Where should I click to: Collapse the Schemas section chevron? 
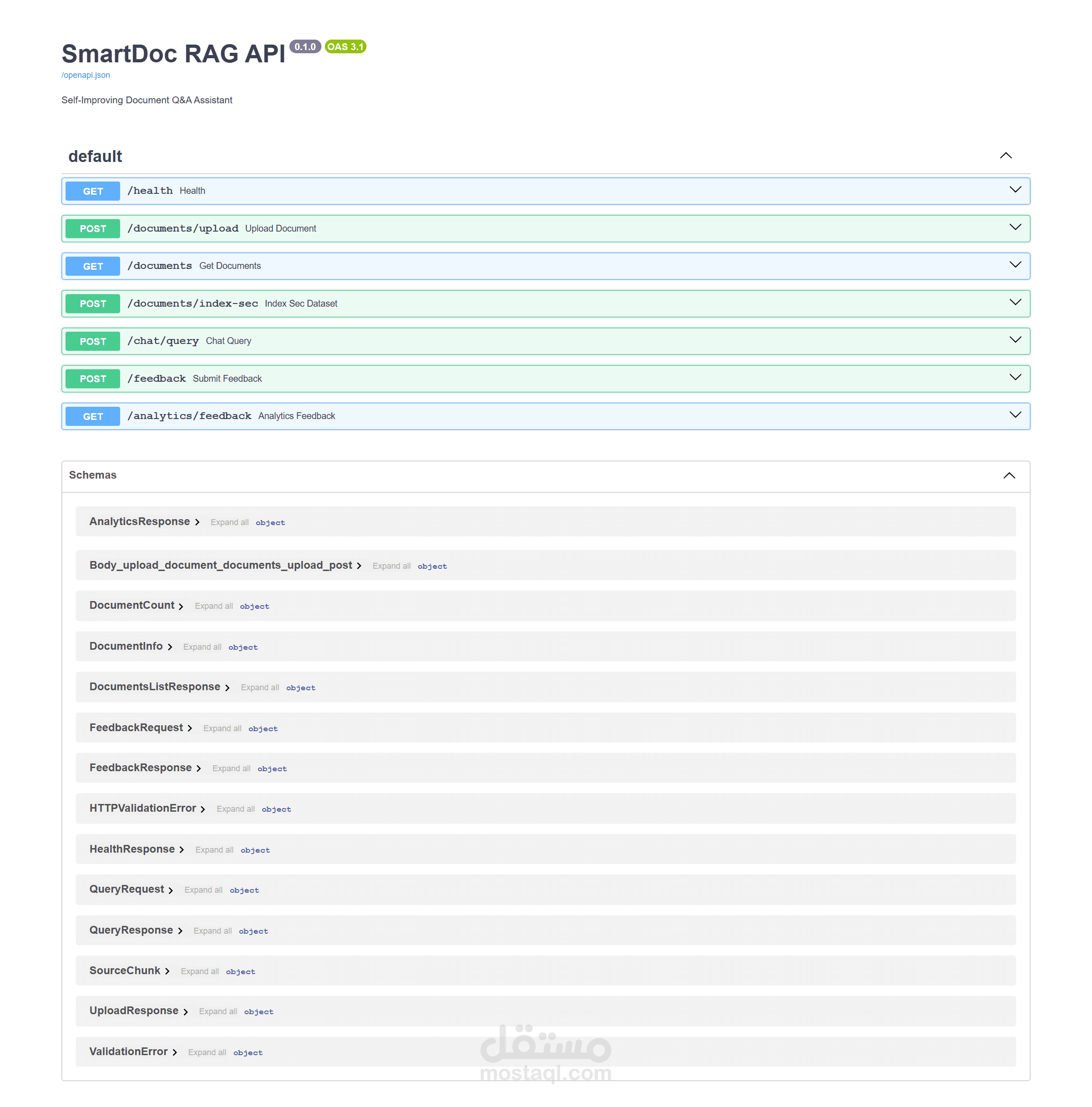(x=1009, y=475)
